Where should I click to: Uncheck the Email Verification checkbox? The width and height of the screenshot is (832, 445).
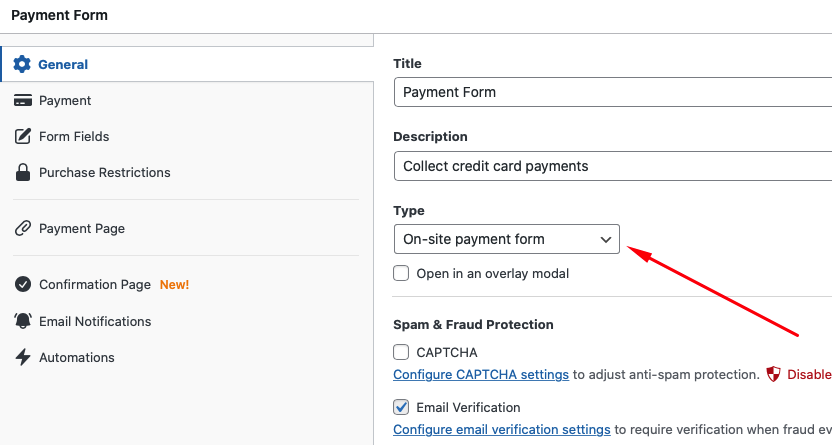[401, 407]
